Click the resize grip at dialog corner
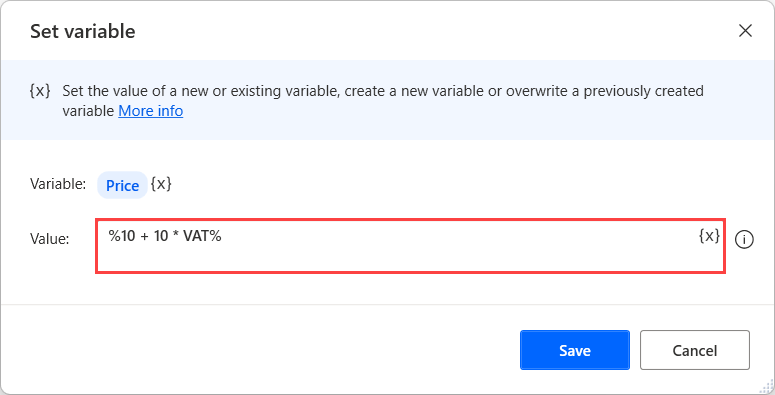The height and width of the screenshot is (395, 775). click(768, 388)
